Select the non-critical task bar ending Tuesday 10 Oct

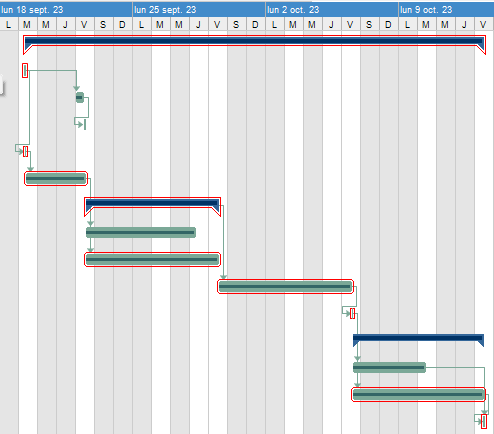(x=389, y=367)
